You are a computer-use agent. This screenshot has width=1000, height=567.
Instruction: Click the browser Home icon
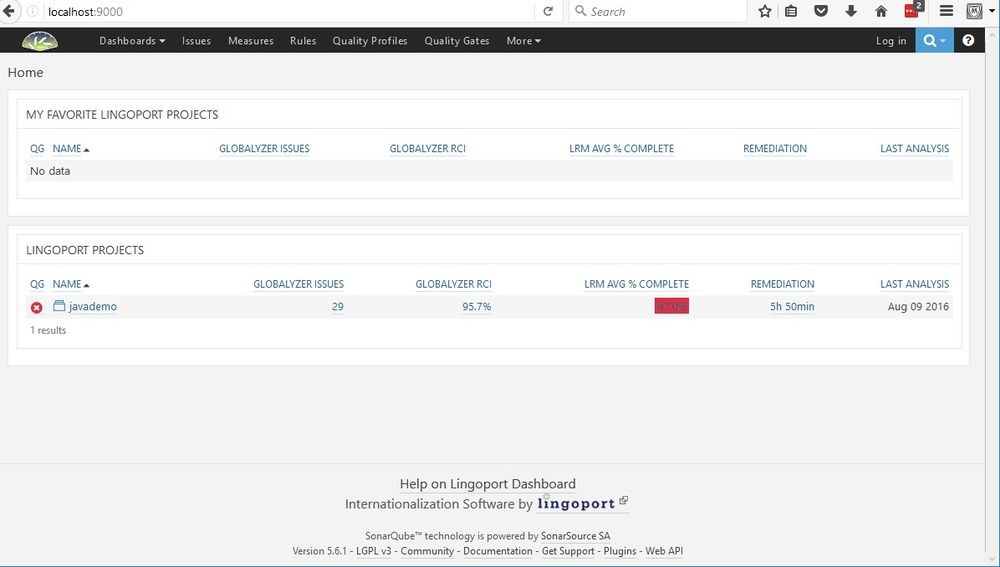coord(881,12)
